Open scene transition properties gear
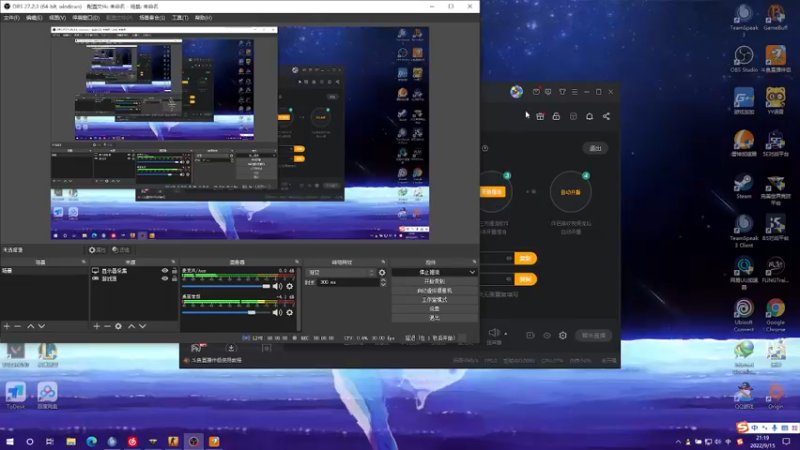 [x=382, y=272]
